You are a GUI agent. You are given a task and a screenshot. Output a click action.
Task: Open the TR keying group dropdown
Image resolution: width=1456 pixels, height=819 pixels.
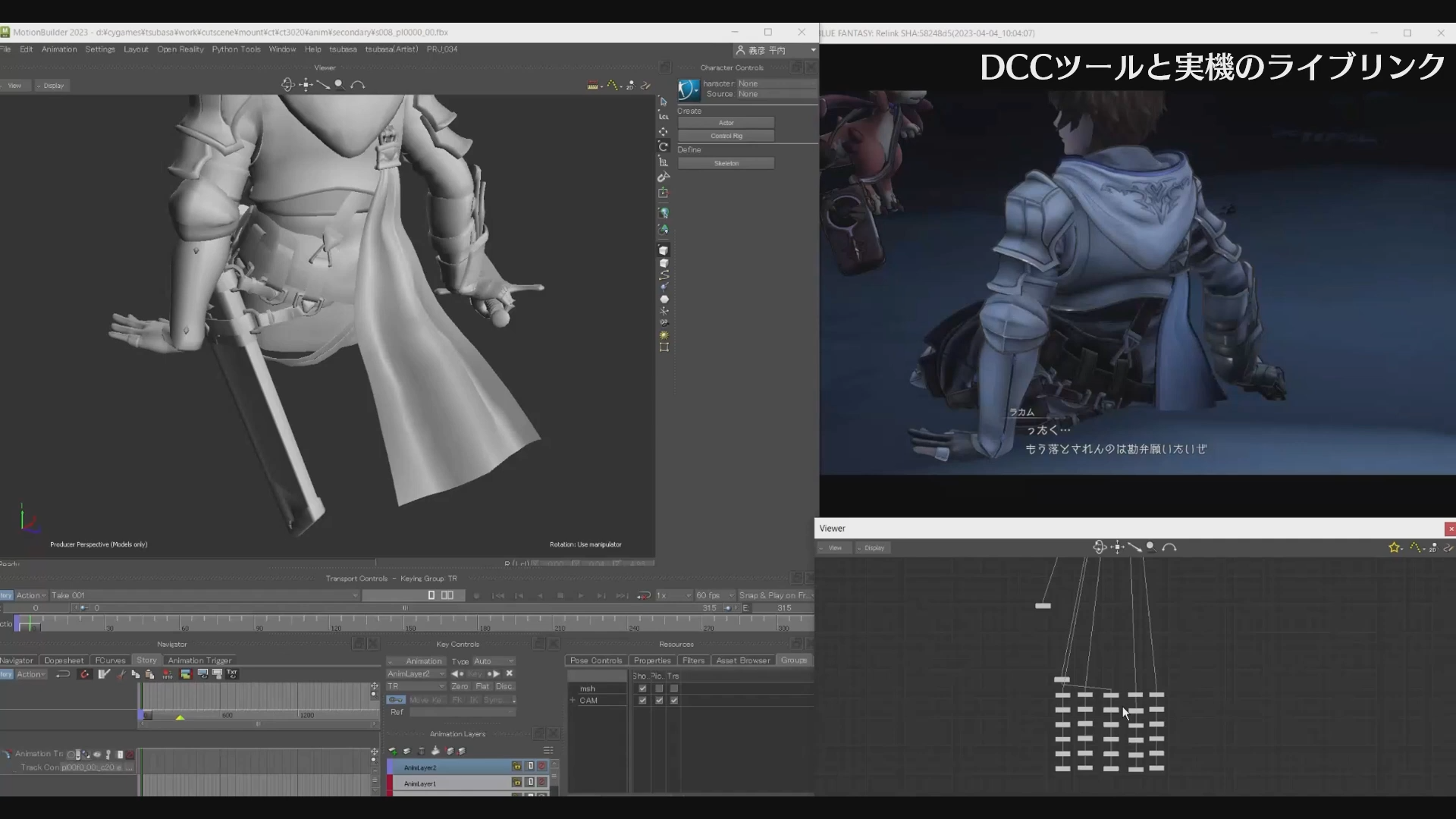pos(416,686)
